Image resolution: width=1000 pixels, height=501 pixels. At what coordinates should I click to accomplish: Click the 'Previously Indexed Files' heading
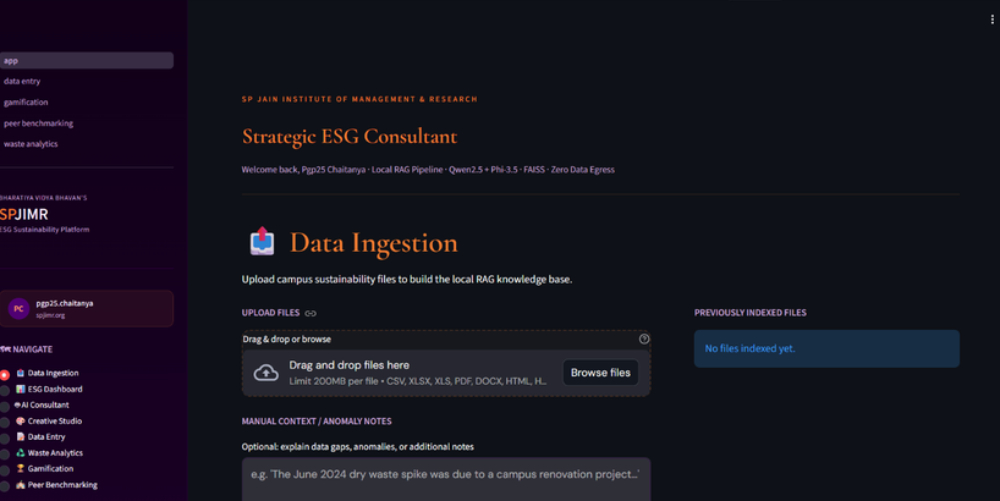[750, 313]
